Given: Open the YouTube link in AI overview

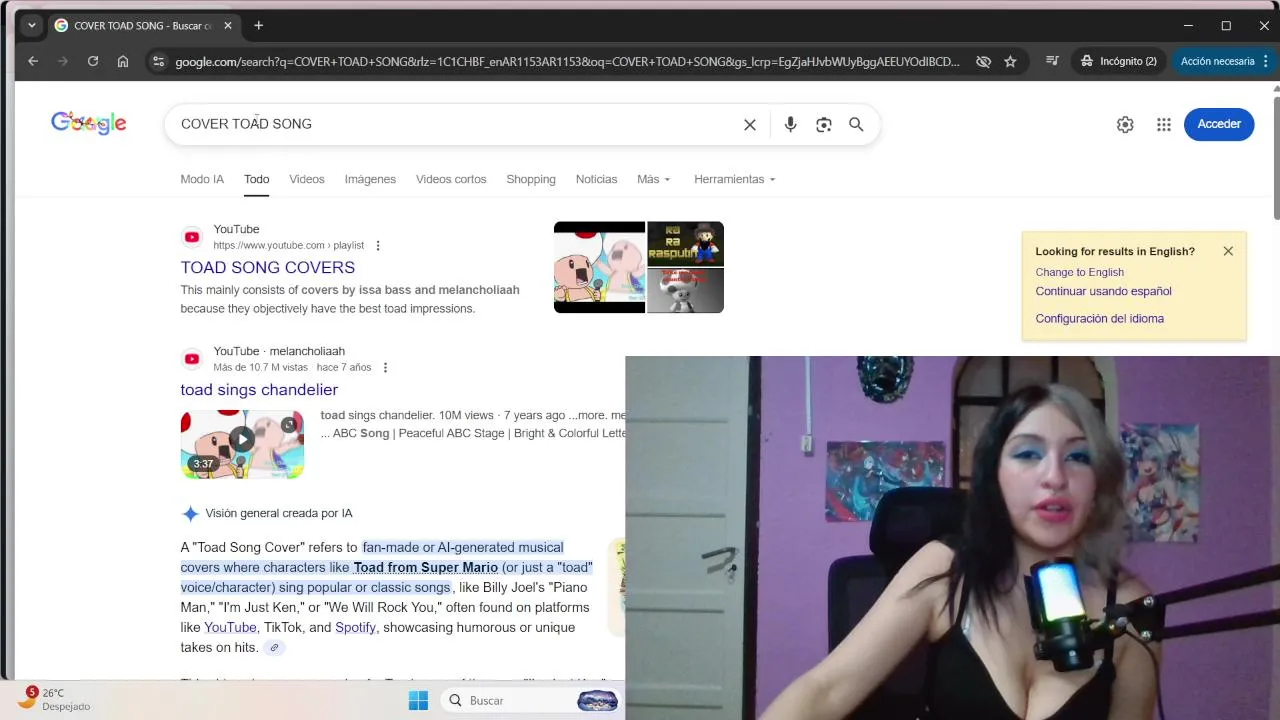Looking at the screenshot, I should (x=230, y=627).
